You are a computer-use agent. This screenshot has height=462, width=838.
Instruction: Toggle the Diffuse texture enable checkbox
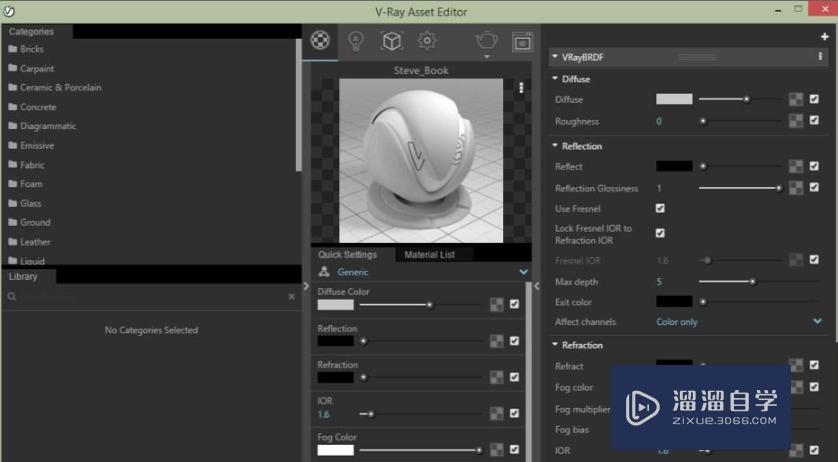click(814, 99)
